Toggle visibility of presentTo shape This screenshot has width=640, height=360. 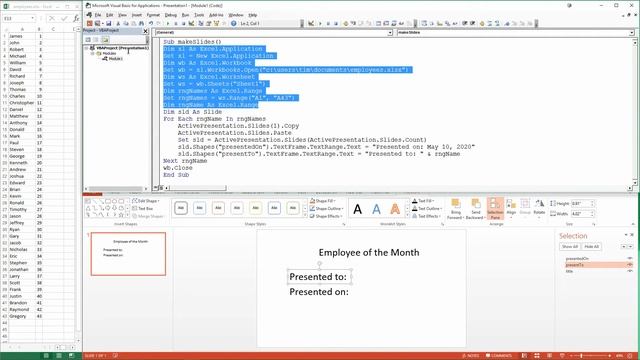point(630,265)
